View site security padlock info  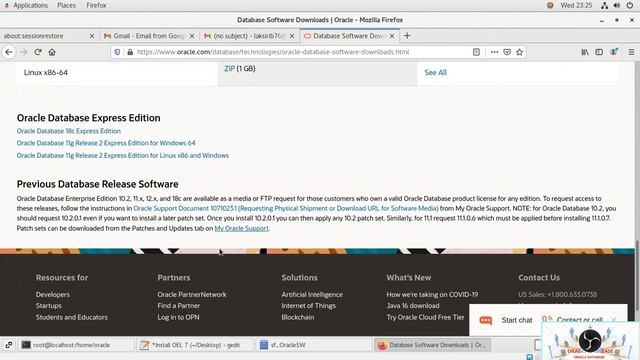(x=130, y=52)
